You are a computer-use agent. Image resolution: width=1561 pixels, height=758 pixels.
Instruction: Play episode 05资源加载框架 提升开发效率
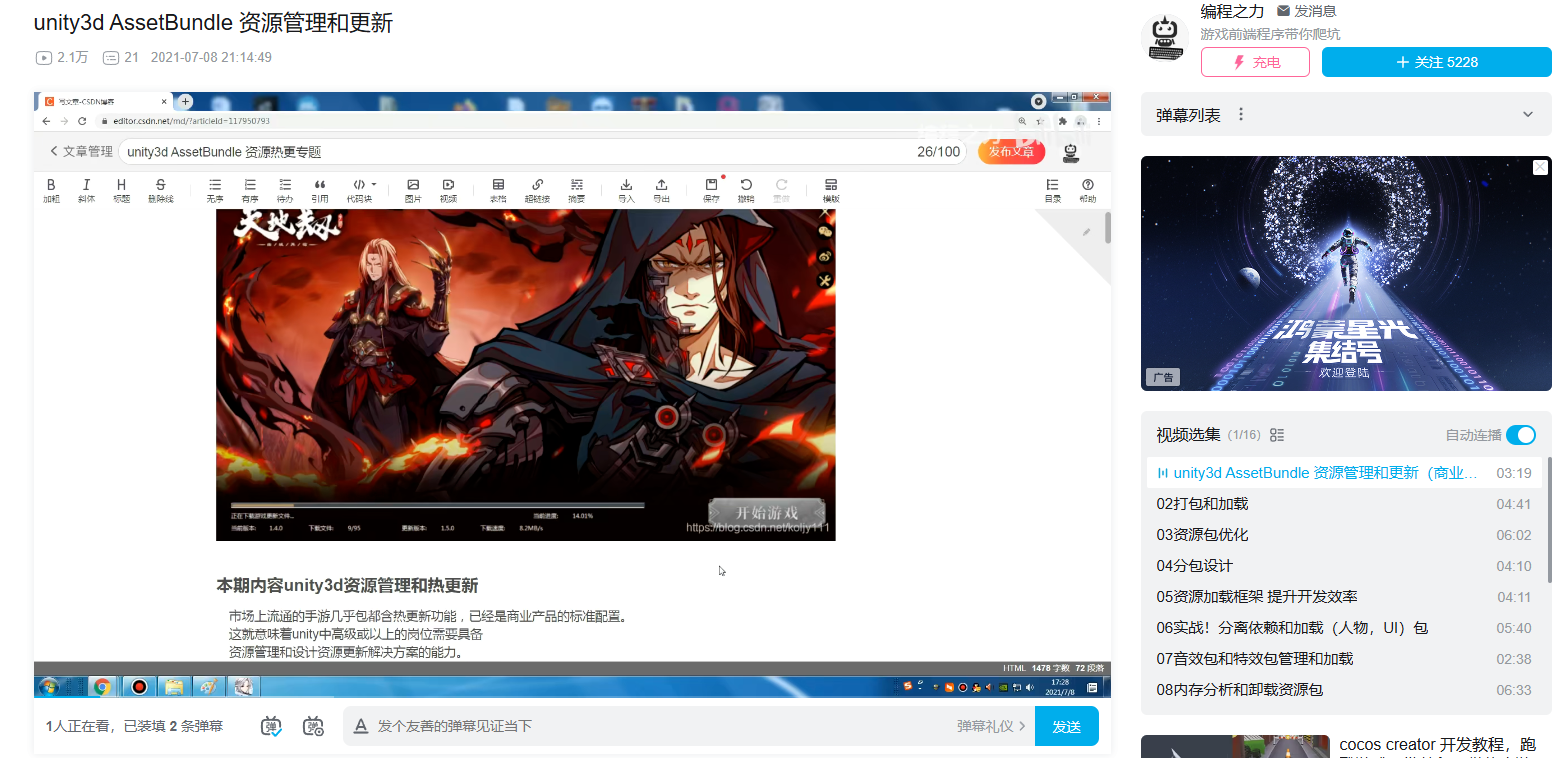1256,597
